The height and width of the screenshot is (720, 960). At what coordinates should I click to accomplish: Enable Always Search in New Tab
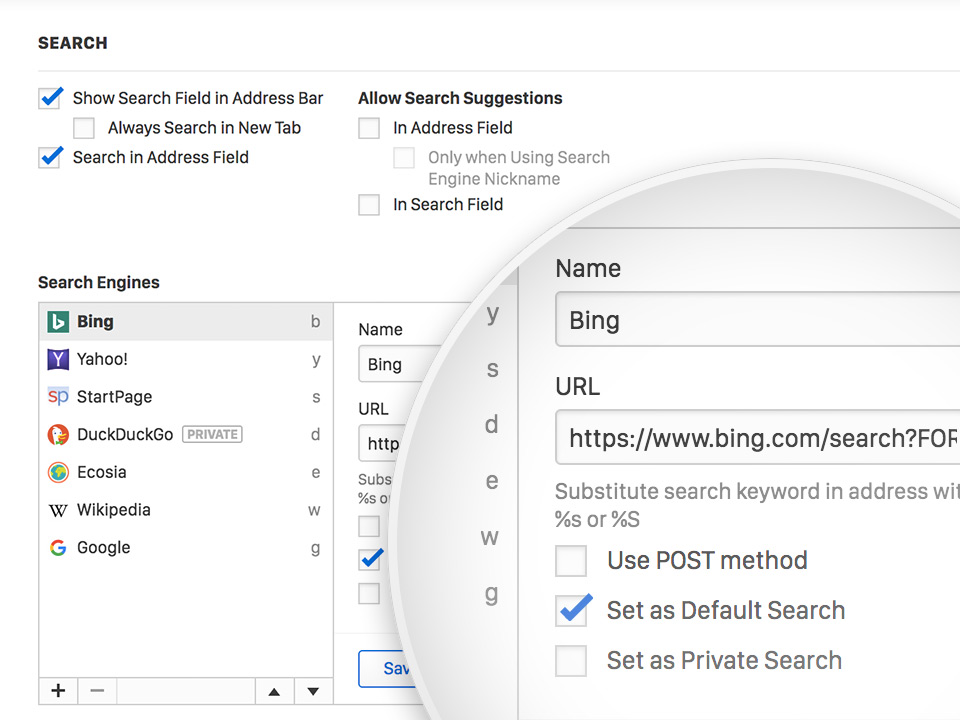(84, 128)
